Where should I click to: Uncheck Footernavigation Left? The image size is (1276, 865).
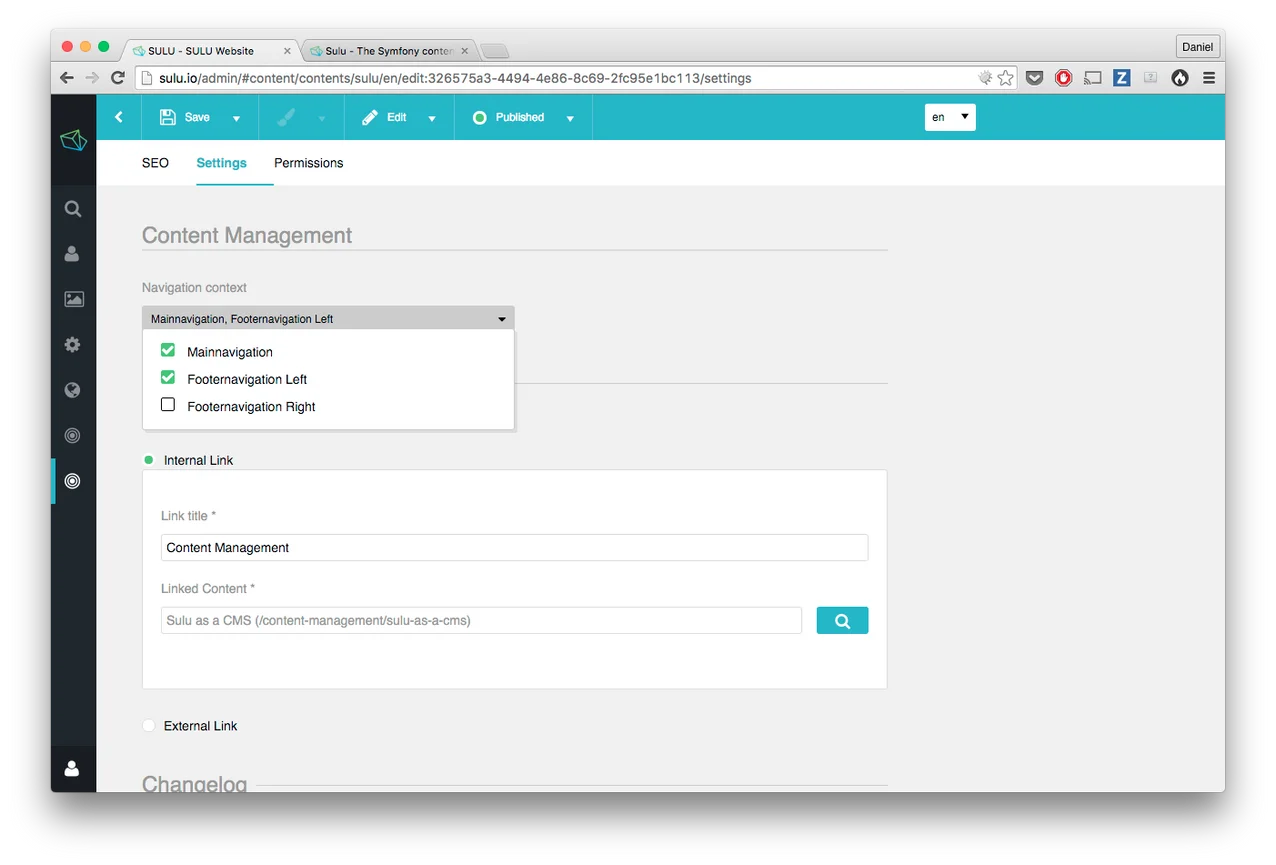[x=167, y=378]
